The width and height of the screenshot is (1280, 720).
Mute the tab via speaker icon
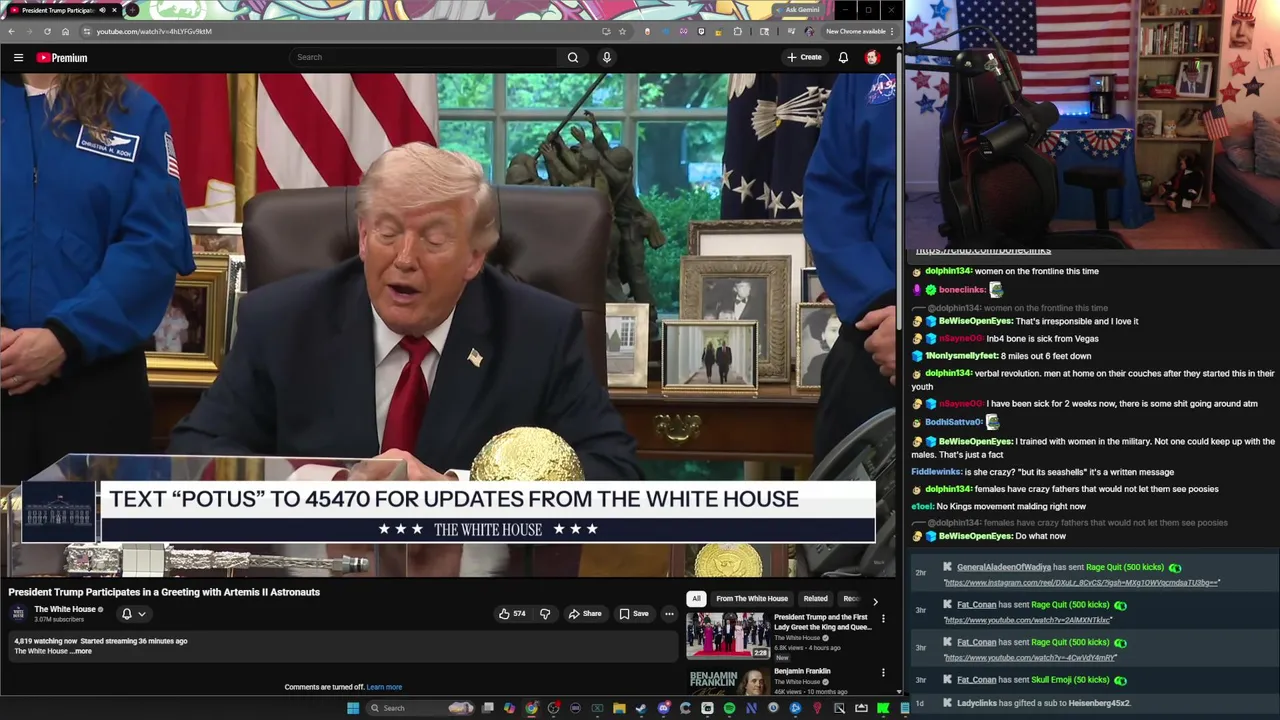(x=102, y=10)
